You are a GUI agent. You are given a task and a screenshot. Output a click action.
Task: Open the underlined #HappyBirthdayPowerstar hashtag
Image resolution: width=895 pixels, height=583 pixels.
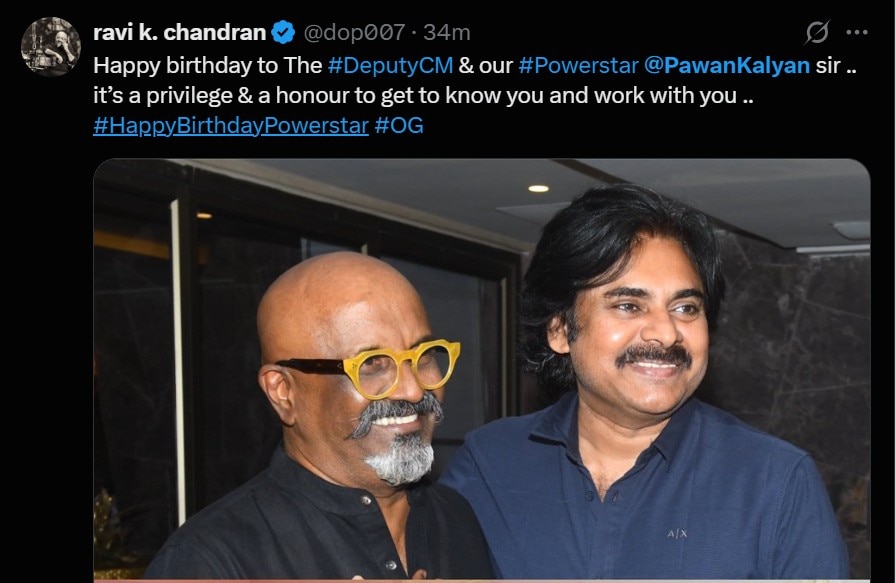[231, 125]
